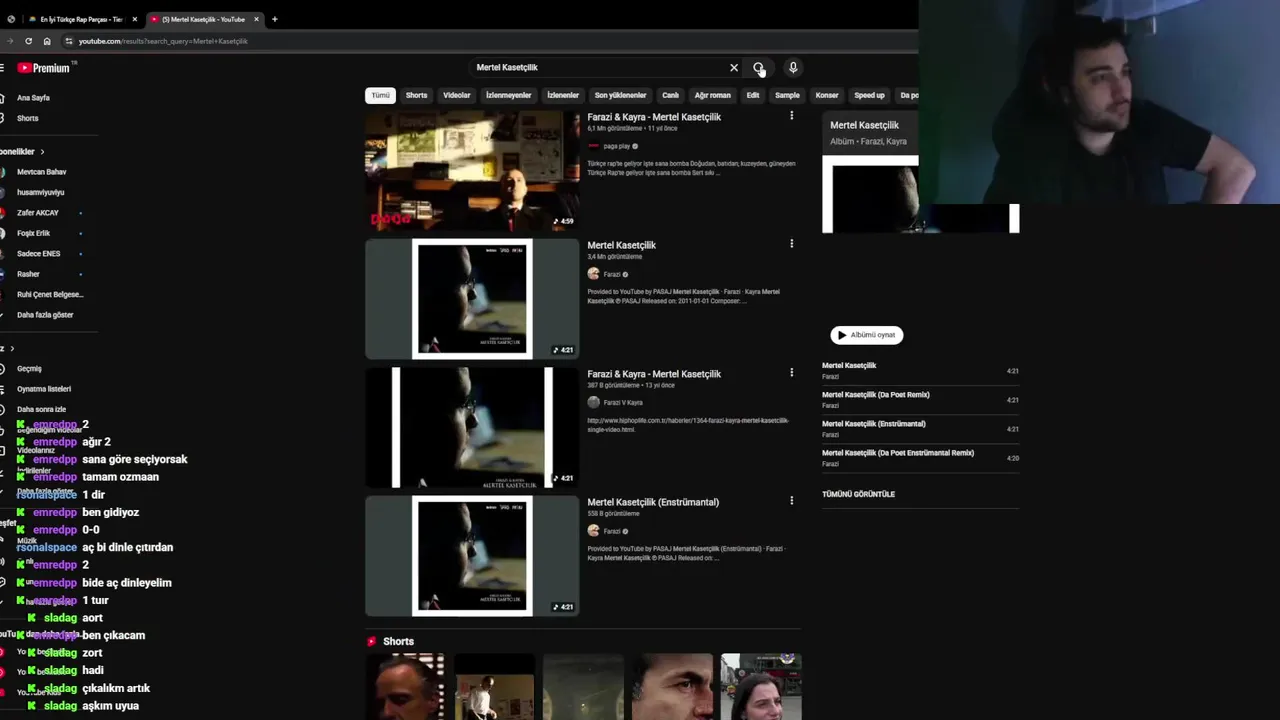Open options menu for first Farazi & Kayra video

point(791,116)
